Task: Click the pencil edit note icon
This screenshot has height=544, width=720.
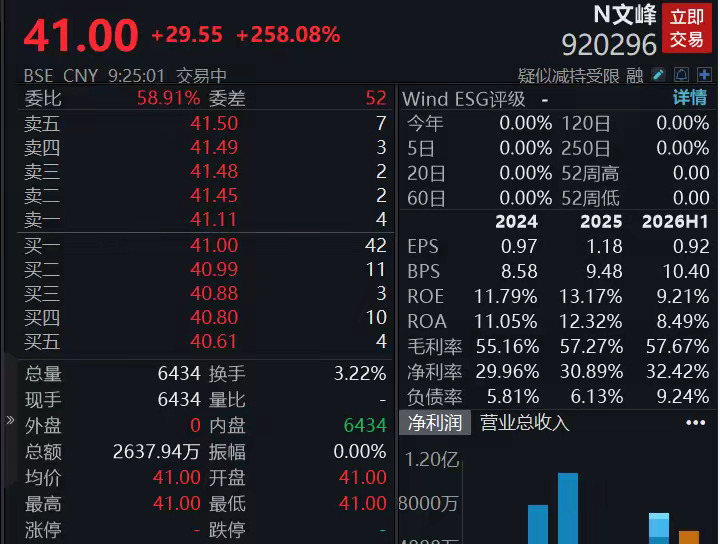Action: click(658, 74)
